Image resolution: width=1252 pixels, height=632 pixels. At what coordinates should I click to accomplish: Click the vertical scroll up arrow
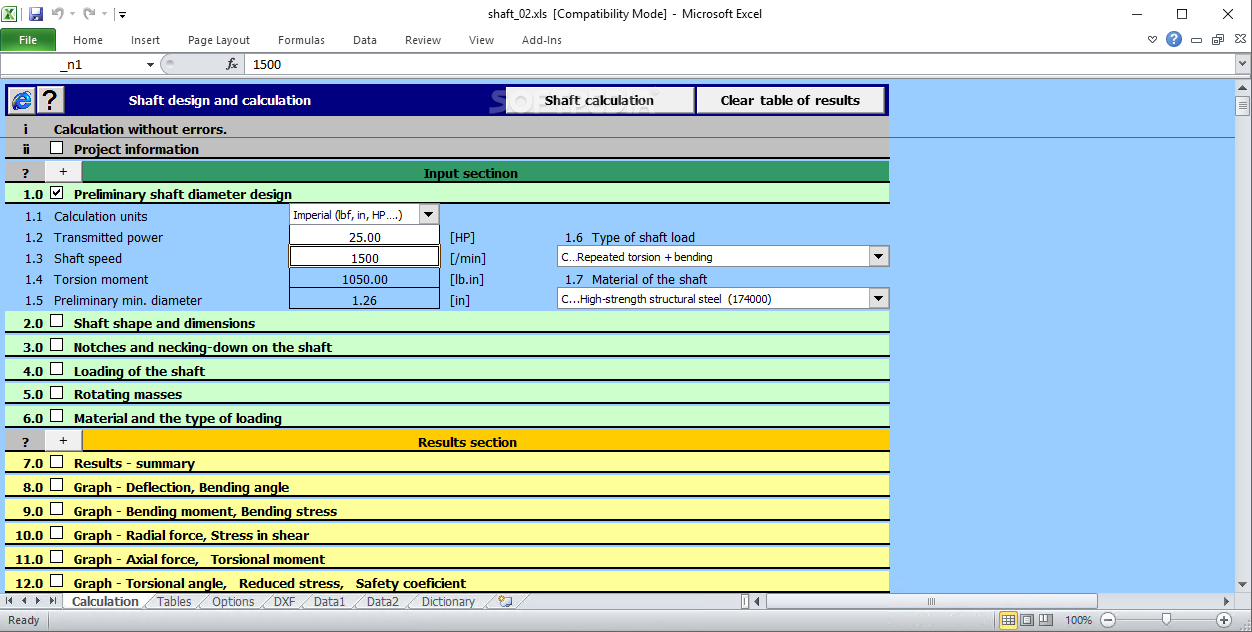click(x=1243, y=90)
